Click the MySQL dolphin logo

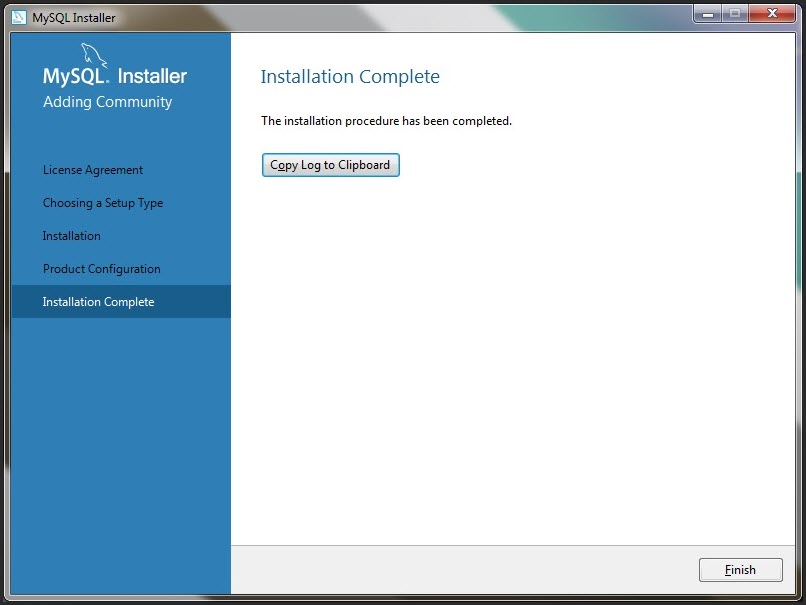coord(94,55)
